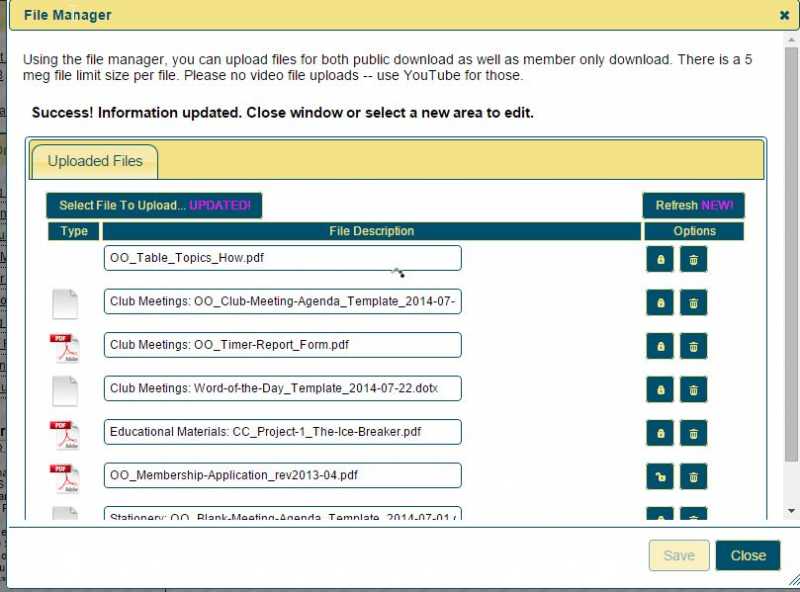Toggle lock for OO_Table_Topics_How.pdf
Screen dimensions: 800x592
coord(660,259)
